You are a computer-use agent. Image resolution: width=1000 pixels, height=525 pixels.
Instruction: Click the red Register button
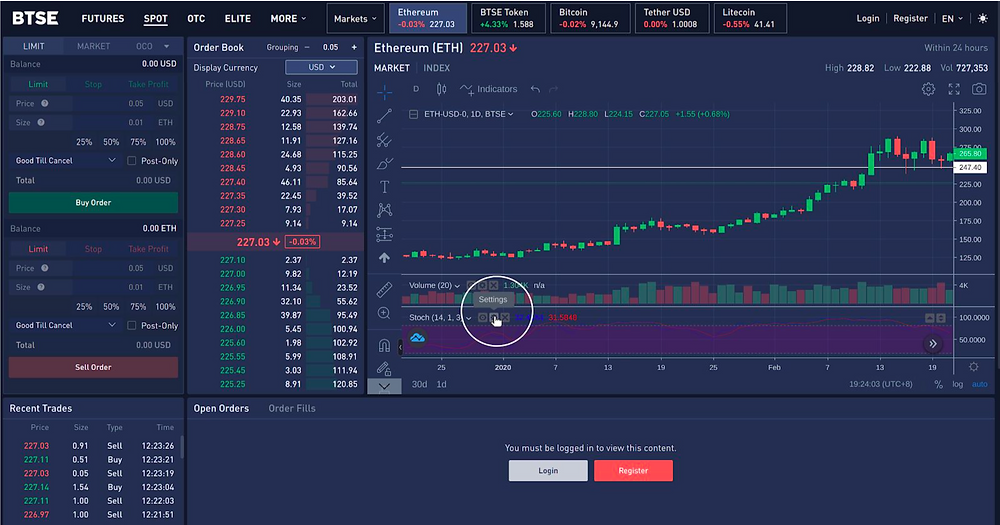[633, 471]
